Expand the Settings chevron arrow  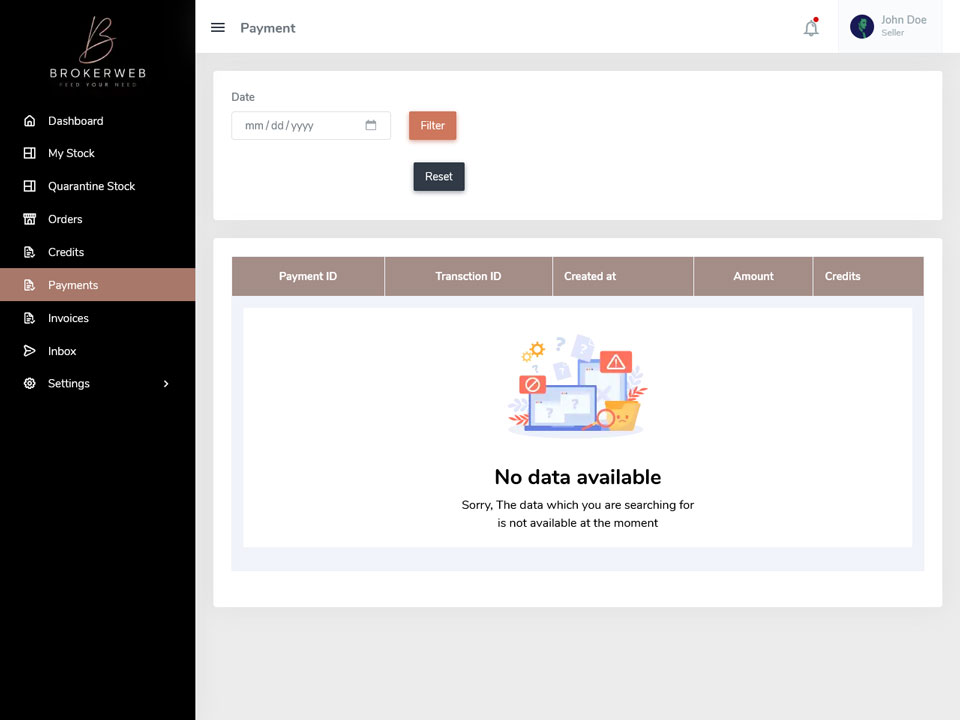(166, 384)
